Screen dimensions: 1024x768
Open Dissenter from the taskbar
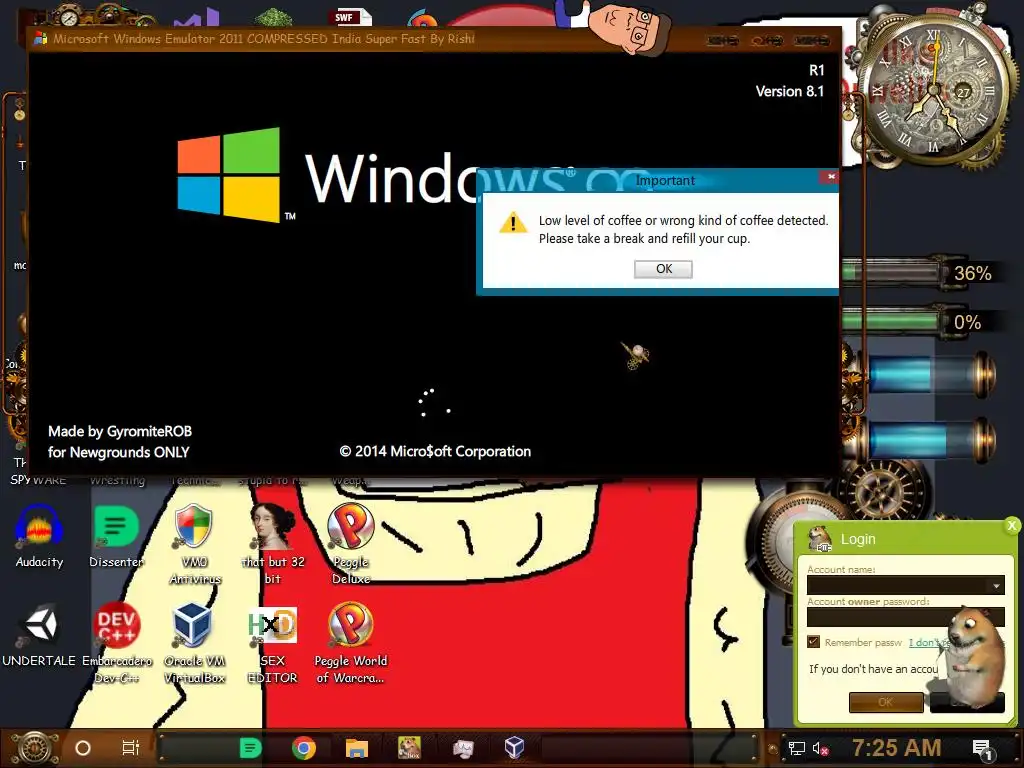click(x=251, y=748)
